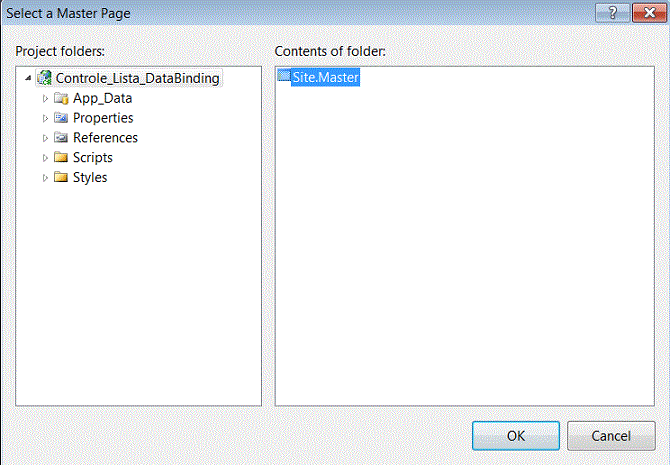The height and width of the screenshot is (465, 670).
Task: Click the References folder icon
Action: tap(61, 138)
